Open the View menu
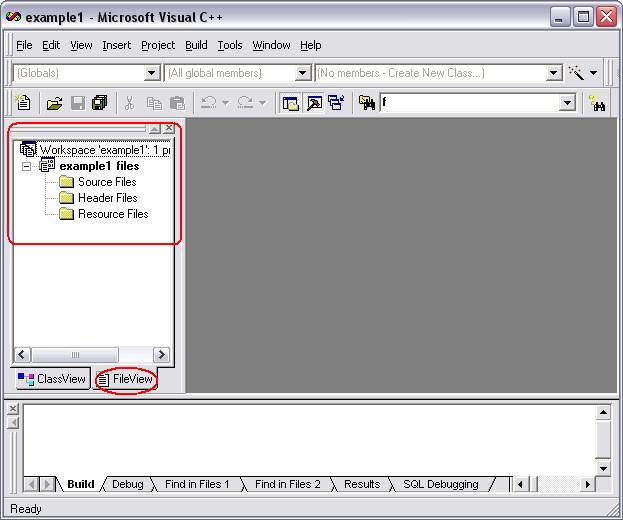 (81, 45)
